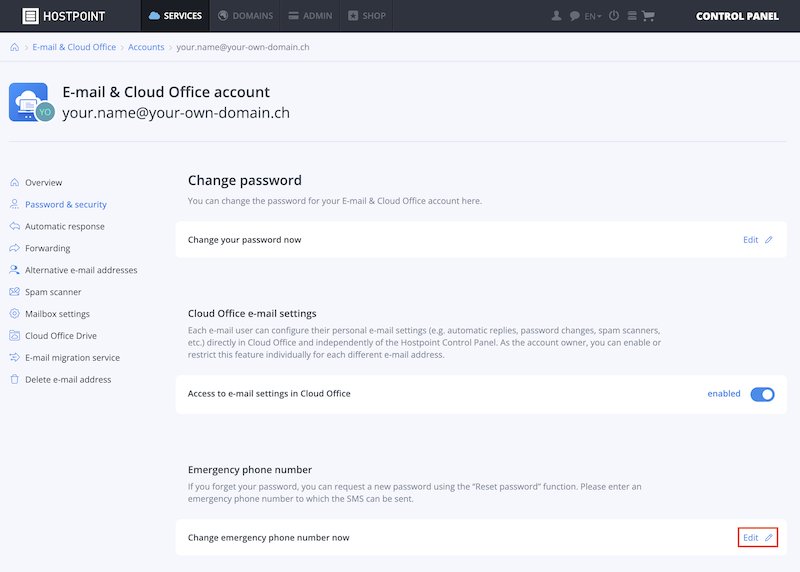Click the E-mail migration arrows icon
Screen dimensions: 800x572
pos(15,357)
